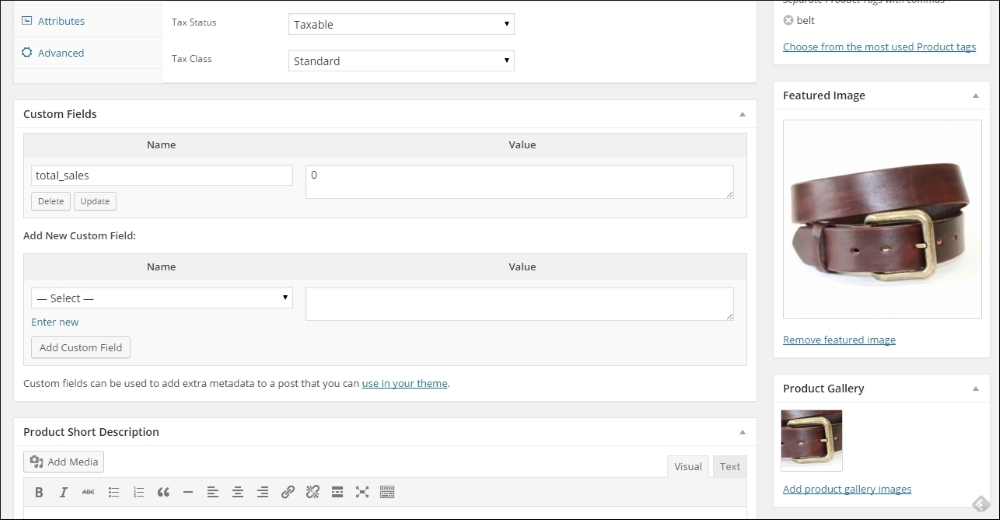Insert a bulleted list
The height and width of the screenshot is (520, 1000).
(114, 492)
